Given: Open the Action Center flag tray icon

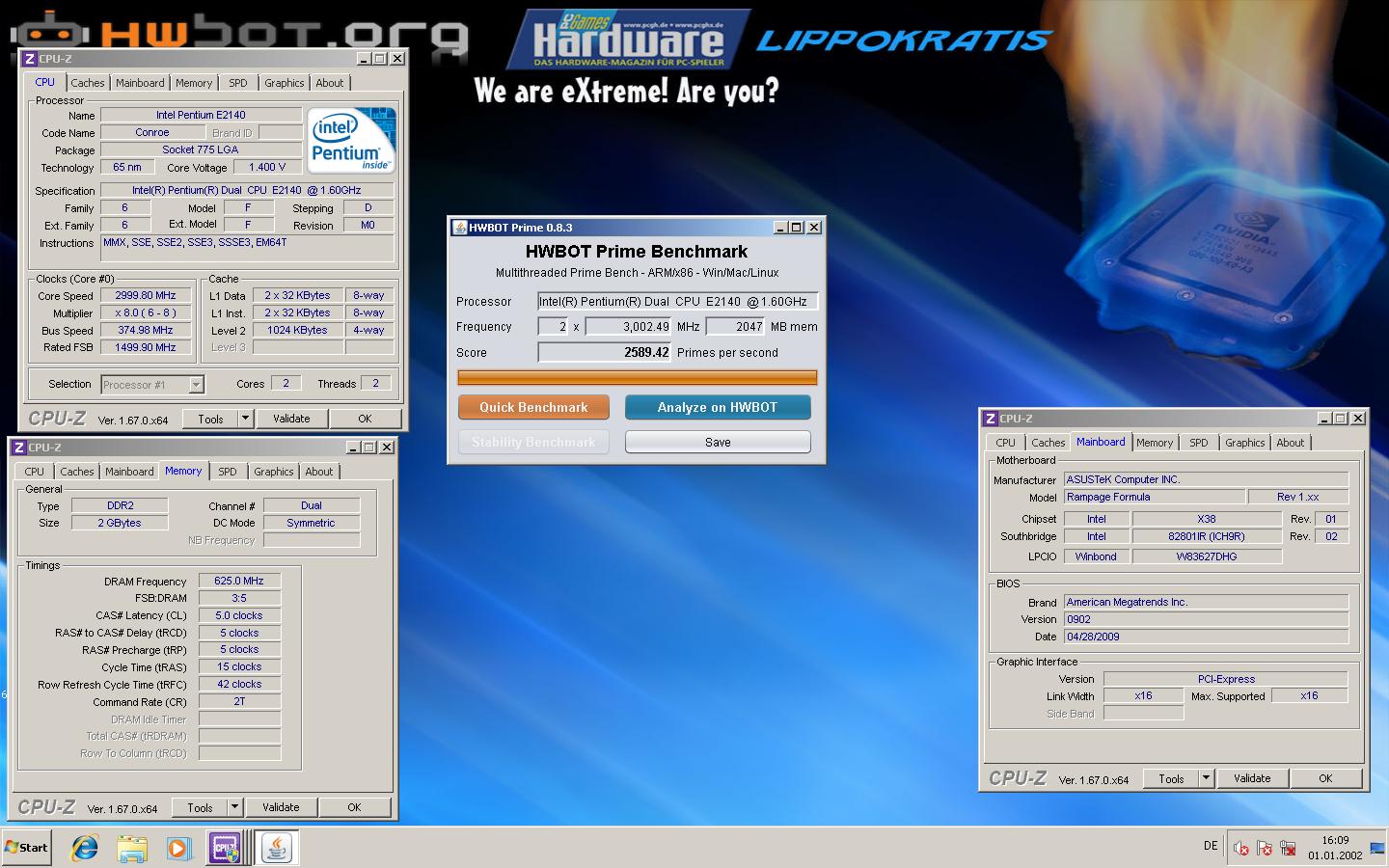Looking at the screenshot, I should [x=1265, y=848].
